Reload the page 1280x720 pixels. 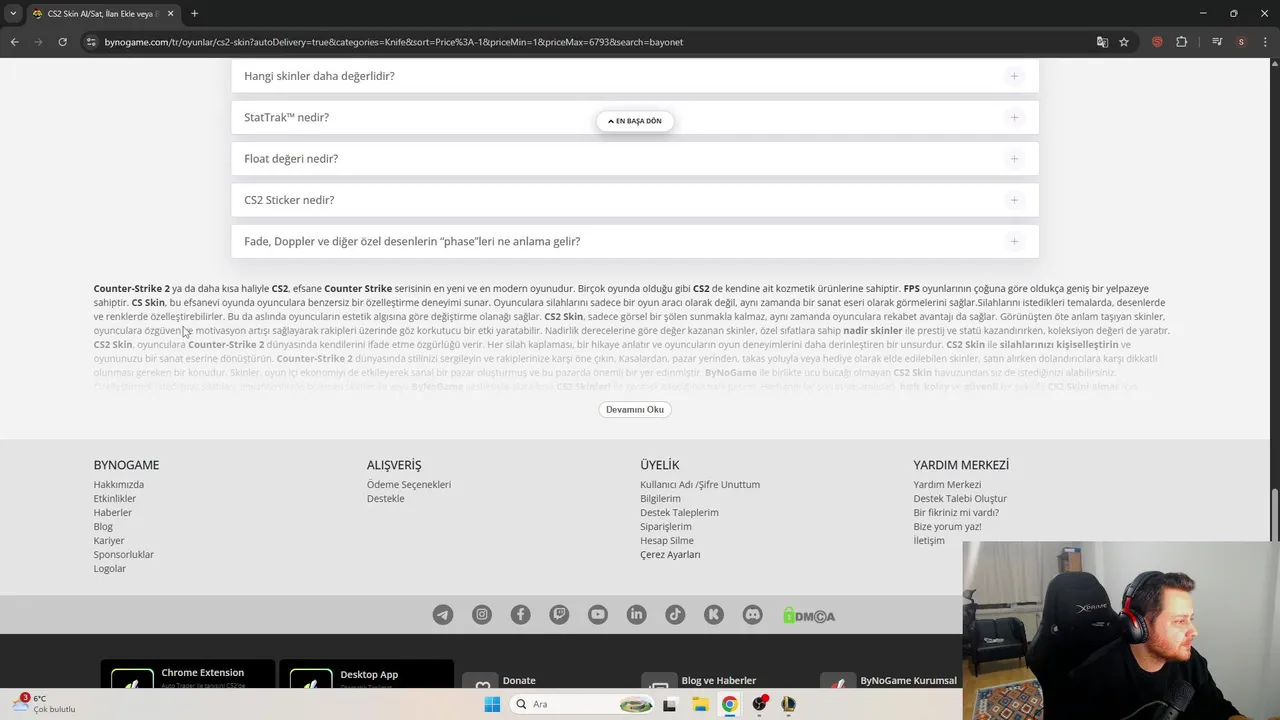[62, 42]
